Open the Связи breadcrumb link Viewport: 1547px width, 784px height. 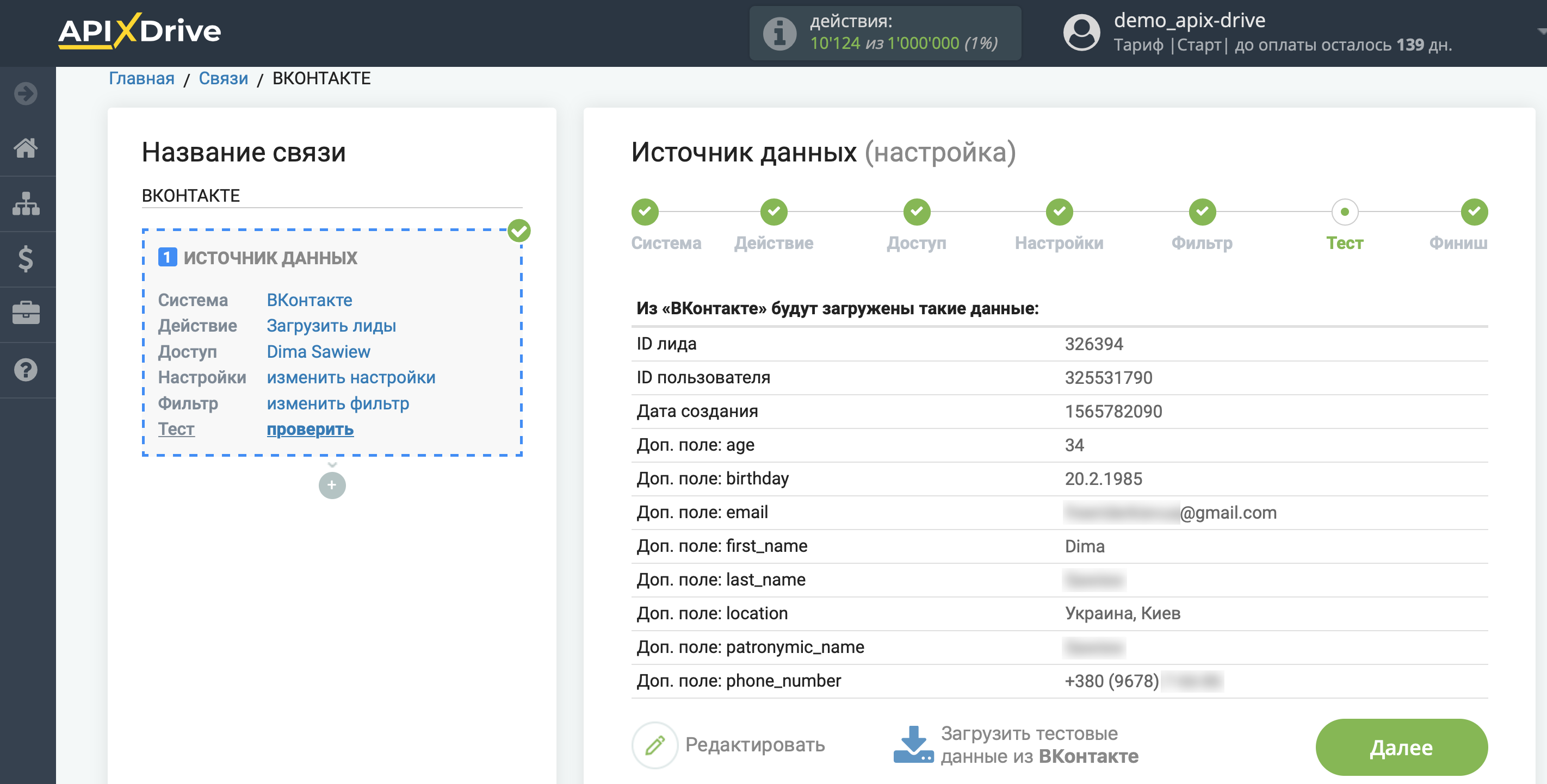pos(223,79)
